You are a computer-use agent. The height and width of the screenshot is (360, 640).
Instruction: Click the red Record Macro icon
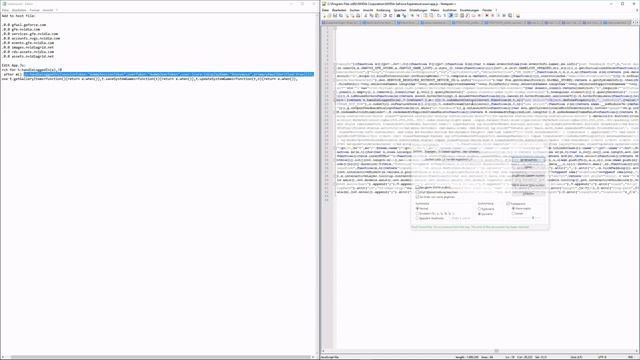(x=487, y=16)
